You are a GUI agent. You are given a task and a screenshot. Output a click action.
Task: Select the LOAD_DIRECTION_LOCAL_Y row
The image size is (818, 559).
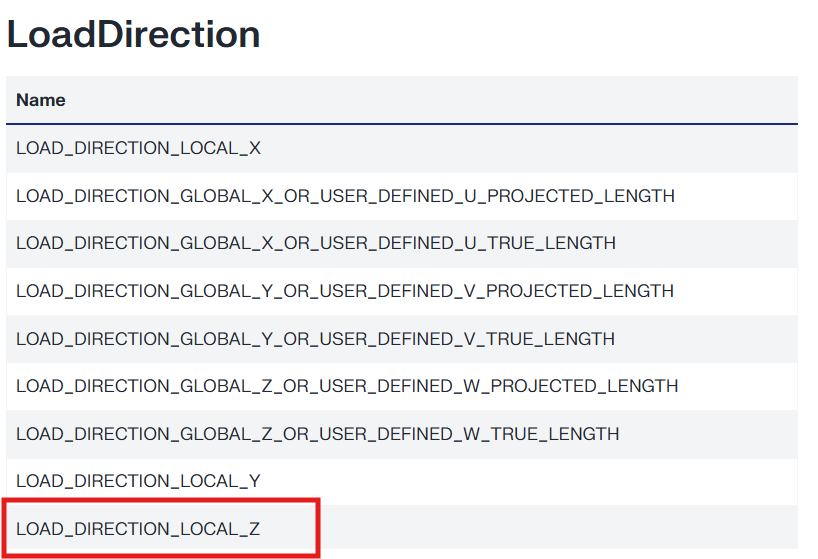[x=138, y=481]
